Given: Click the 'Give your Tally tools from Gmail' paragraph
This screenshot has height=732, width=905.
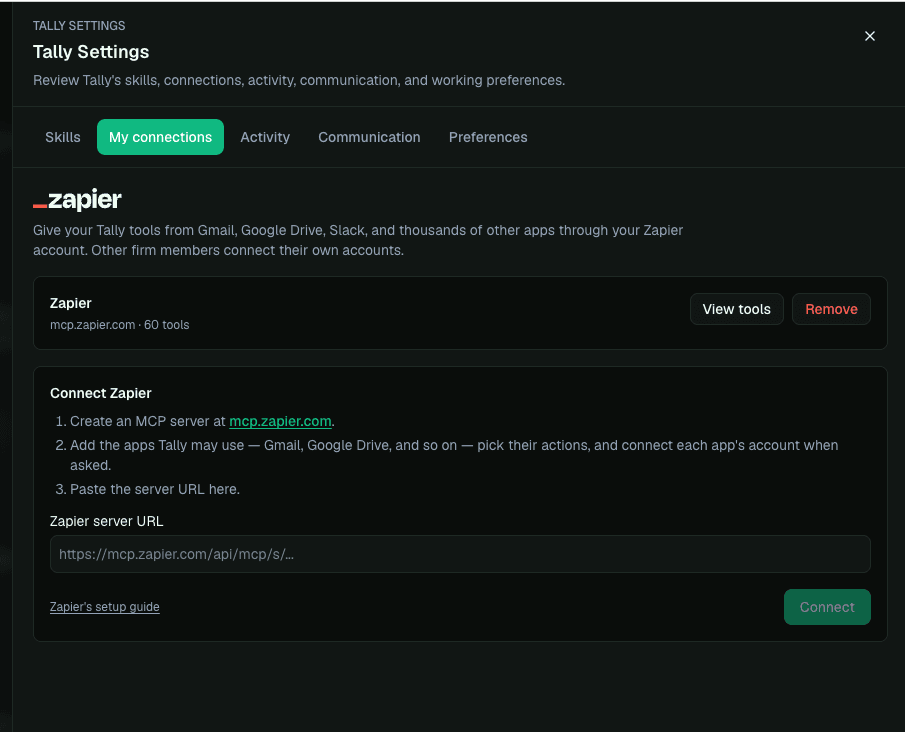Looking at the screenshot, I should coord(358,240).
